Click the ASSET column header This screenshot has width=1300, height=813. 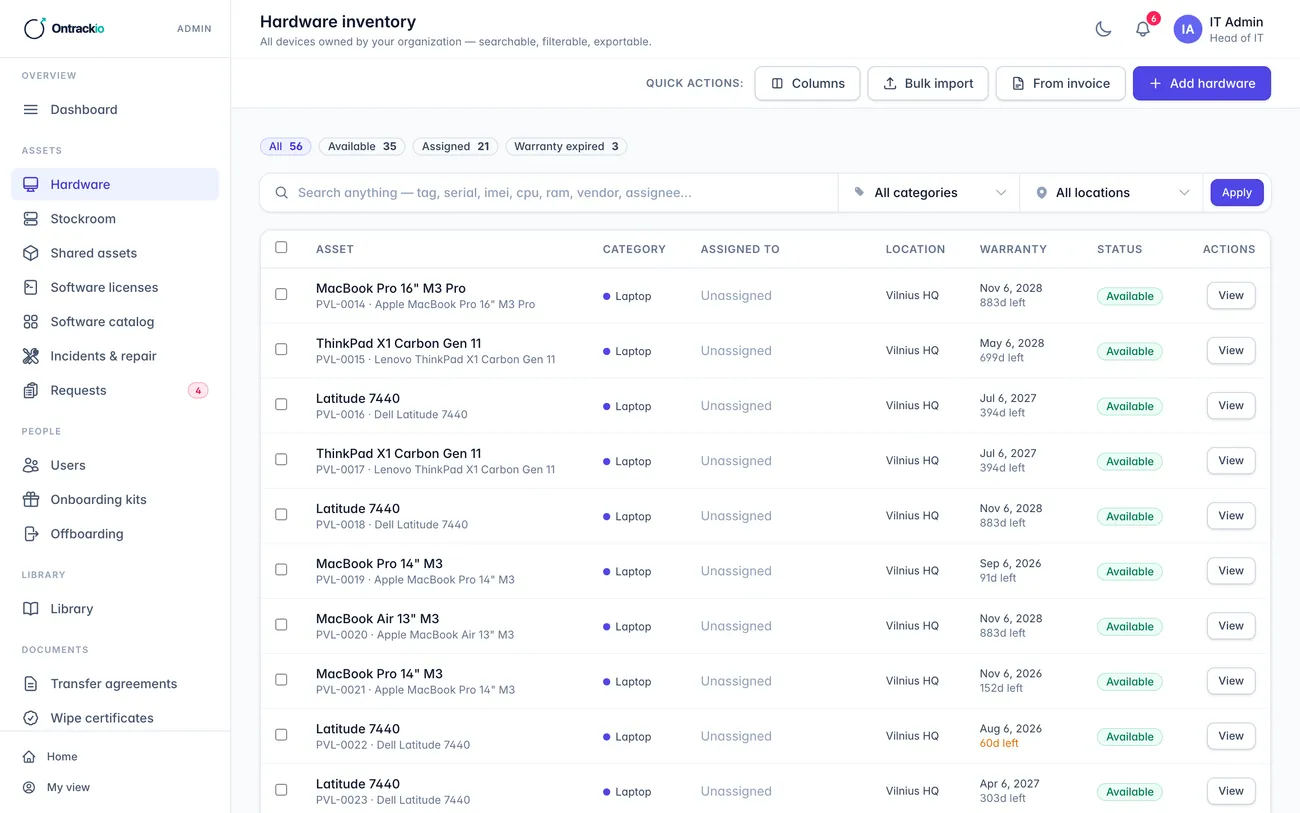[335, 249]
